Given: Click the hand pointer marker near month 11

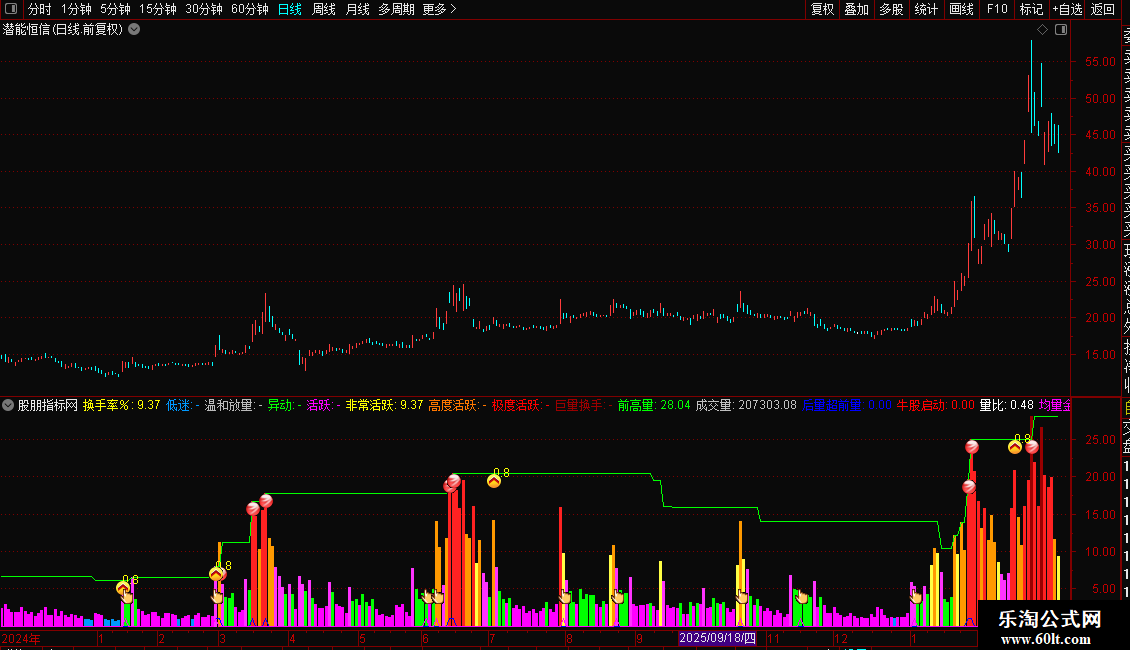Looking at the screenshot, I should click(x=742, y=597).
